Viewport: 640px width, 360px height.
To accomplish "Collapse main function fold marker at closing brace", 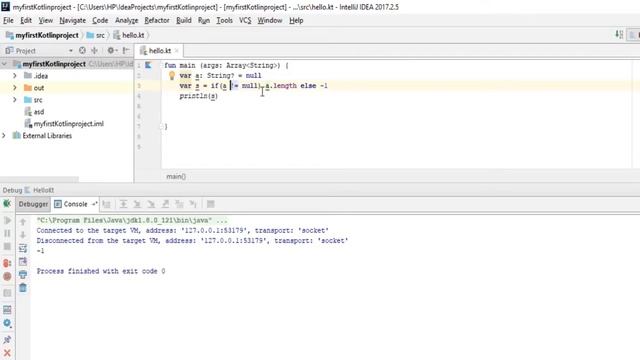I will 161,127.
